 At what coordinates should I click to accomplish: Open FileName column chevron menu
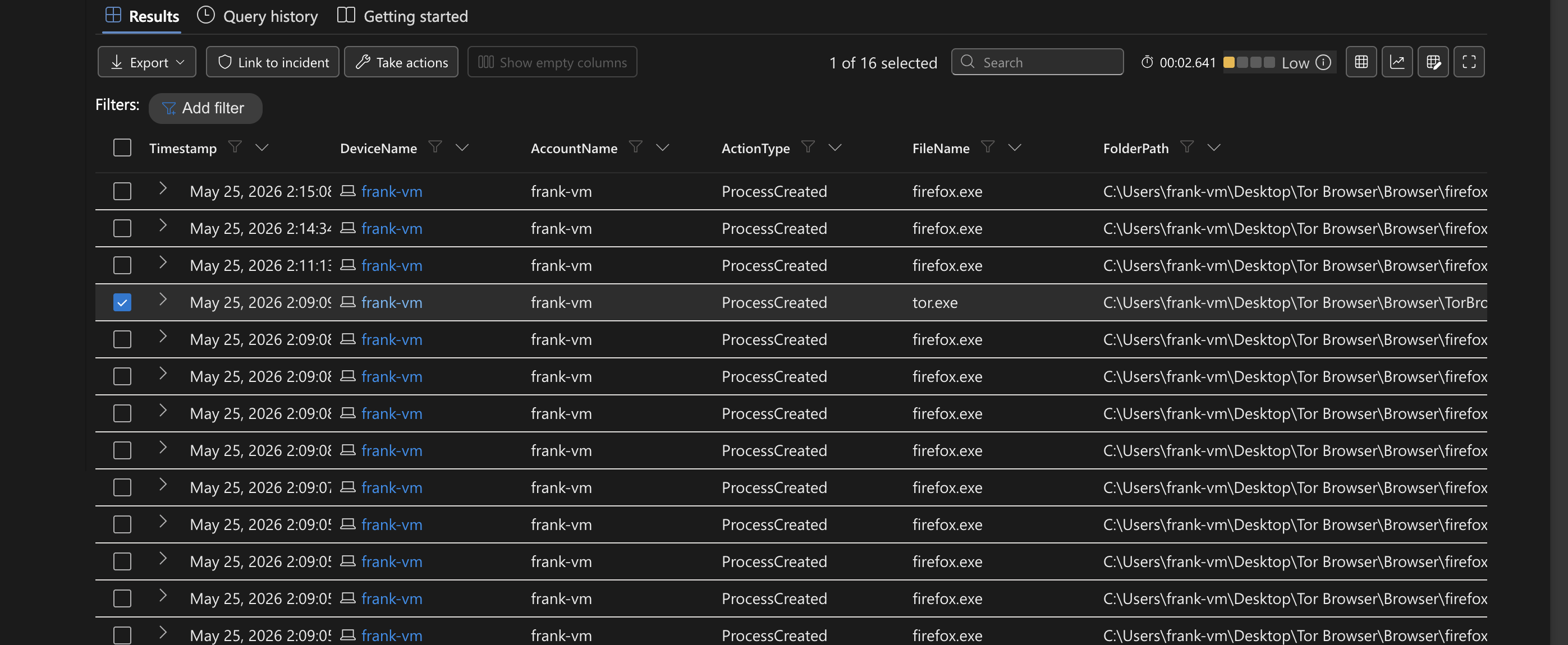click(1014, 148)
